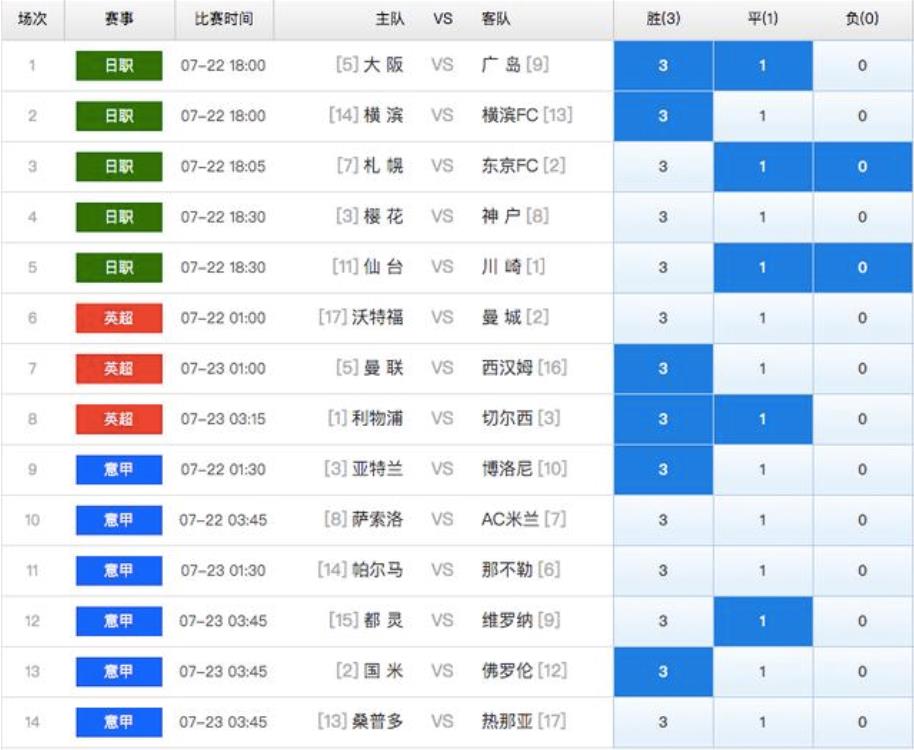Screen dimensions: 914x750
Task: Toggle draw (1) for 仙台 vs 川崎
Action: click(762, 267)
